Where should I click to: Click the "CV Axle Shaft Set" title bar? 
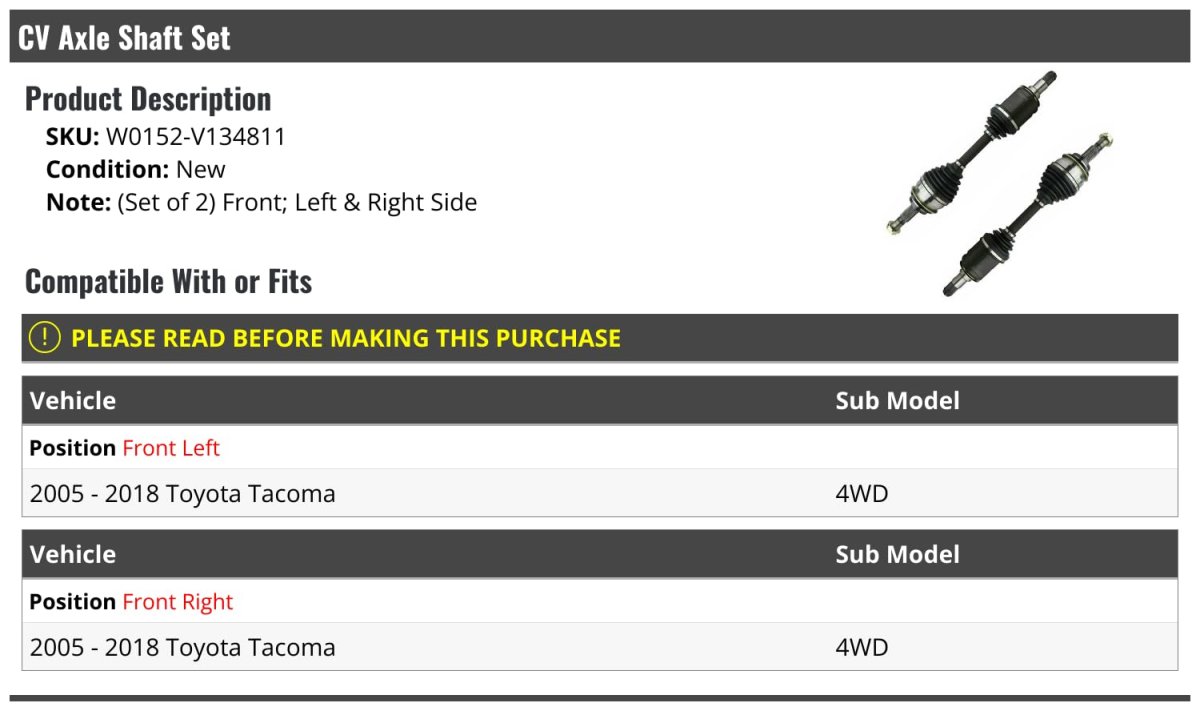(x=124, y=38)
